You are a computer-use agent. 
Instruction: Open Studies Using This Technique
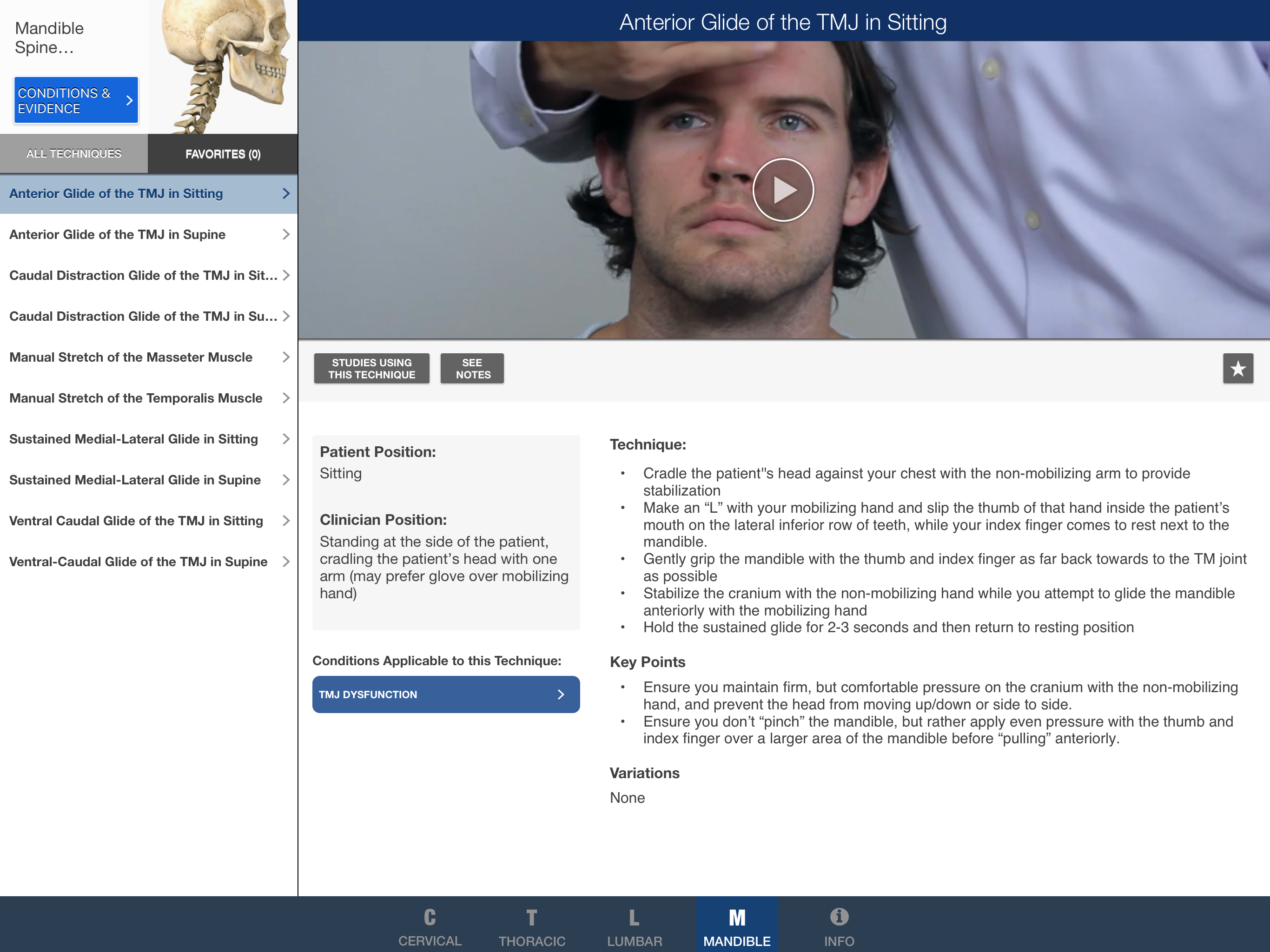point(371,369)
